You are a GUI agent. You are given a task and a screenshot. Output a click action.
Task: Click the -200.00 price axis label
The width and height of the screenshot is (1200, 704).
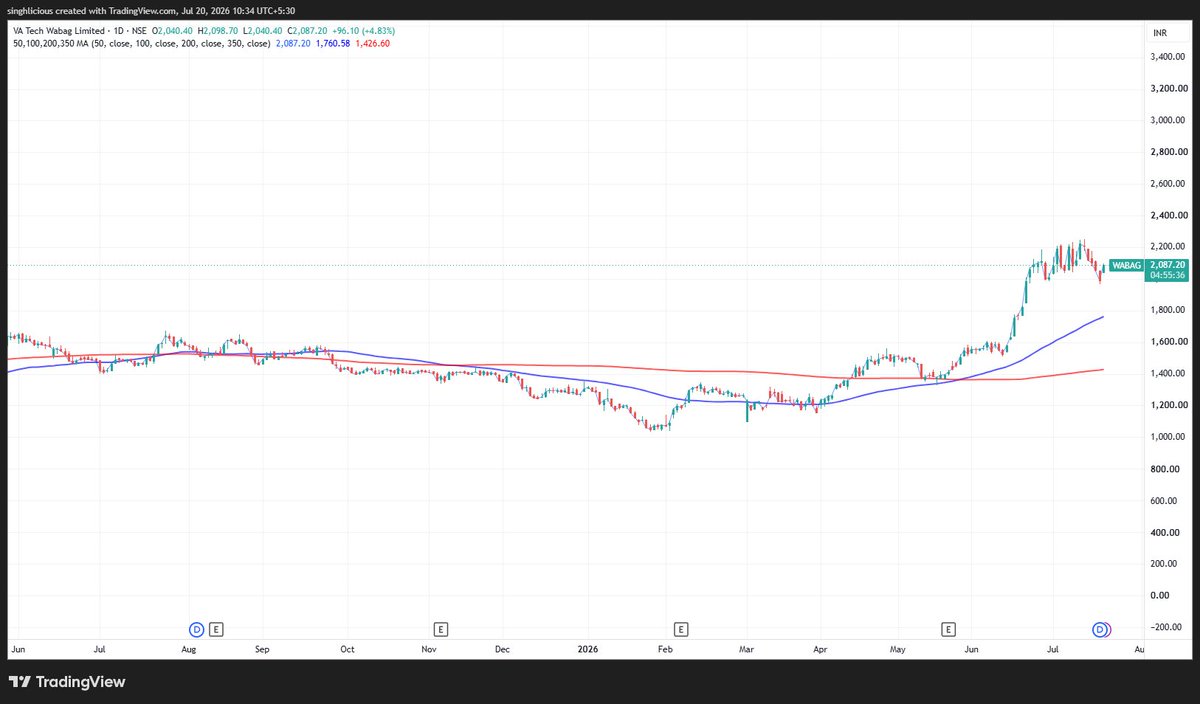coord(1167,627)
